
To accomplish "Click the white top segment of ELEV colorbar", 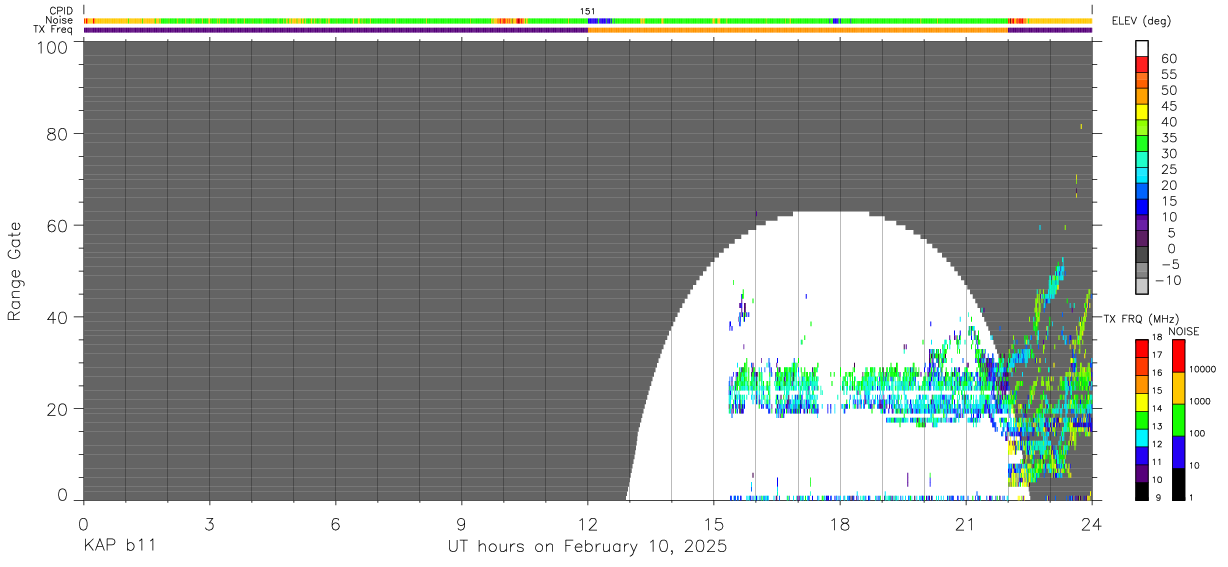I will pos(1142,49).
